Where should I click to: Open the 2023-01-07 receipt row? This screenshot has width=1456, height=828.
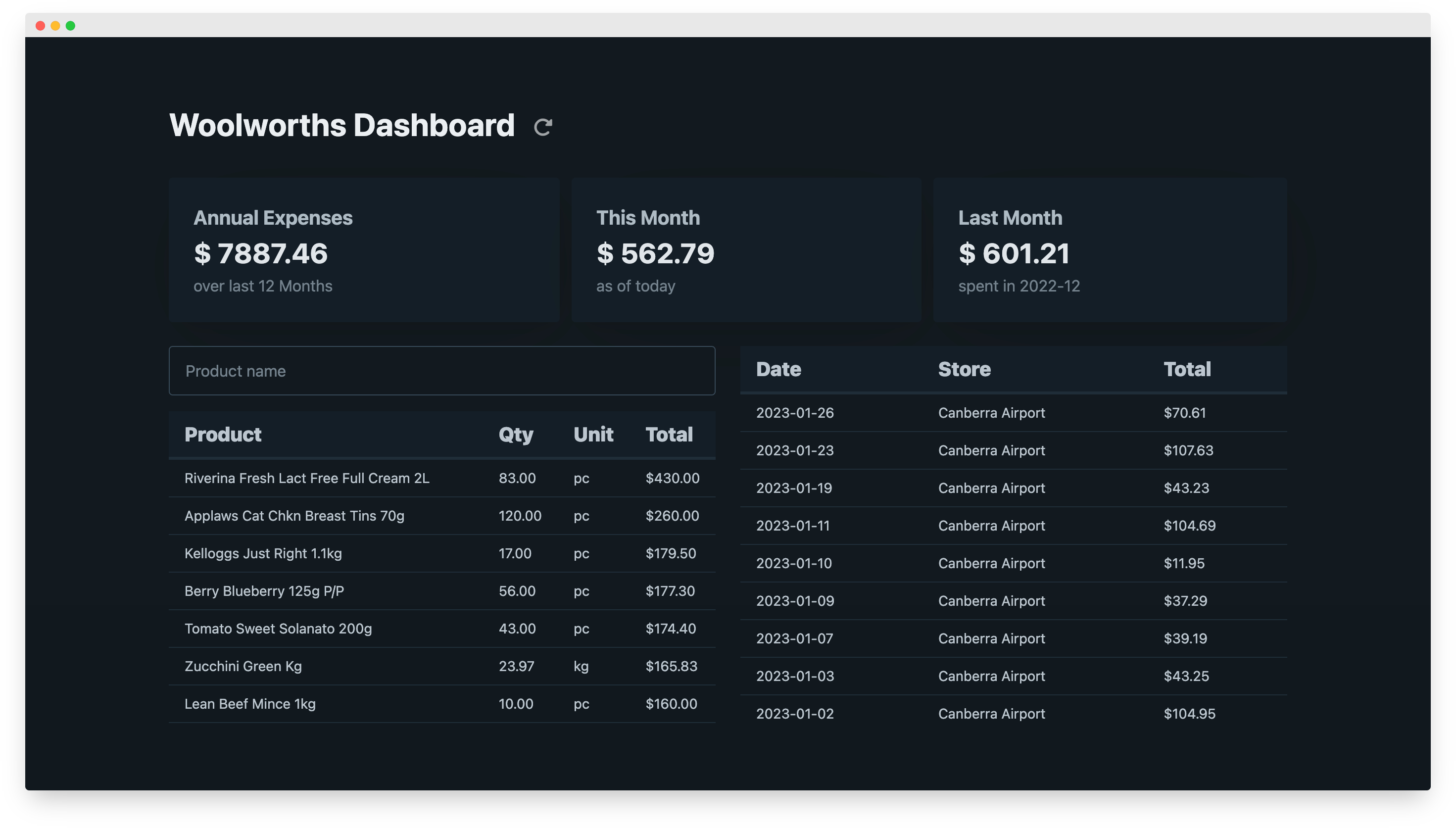(x=1013, y=638)
